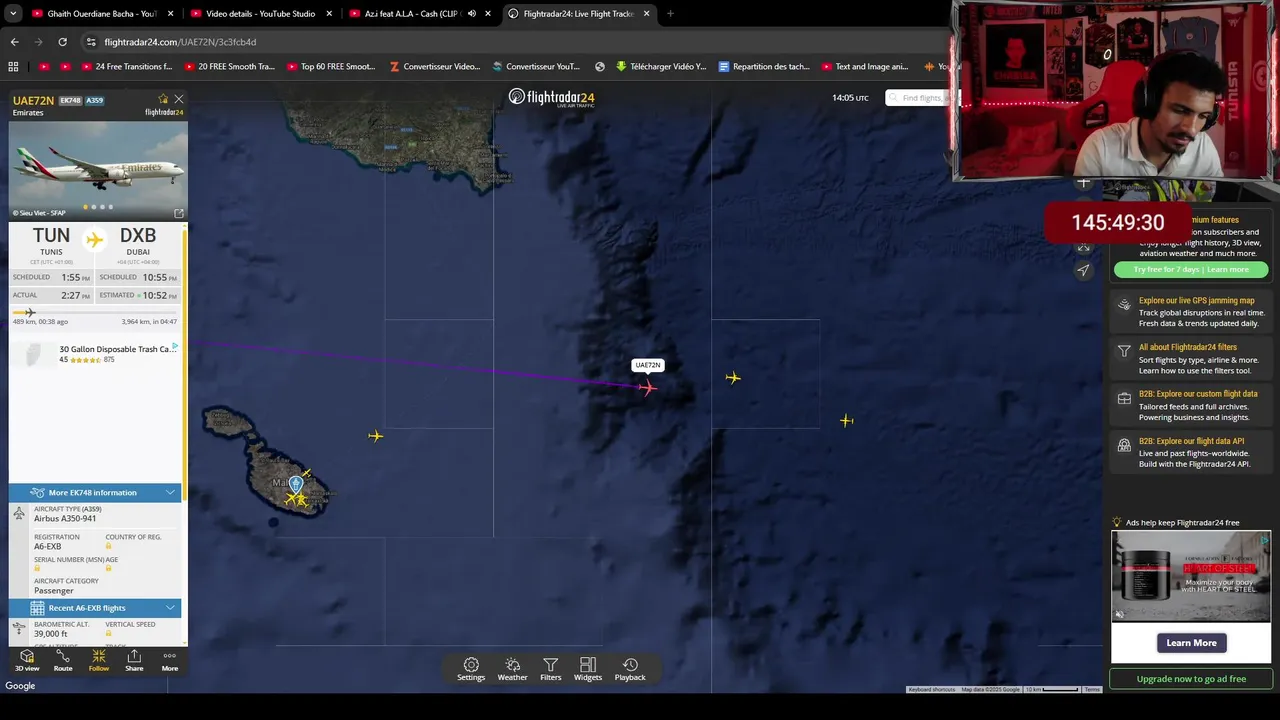Toggle Follow aircraft mode

[x=99, y=660]
